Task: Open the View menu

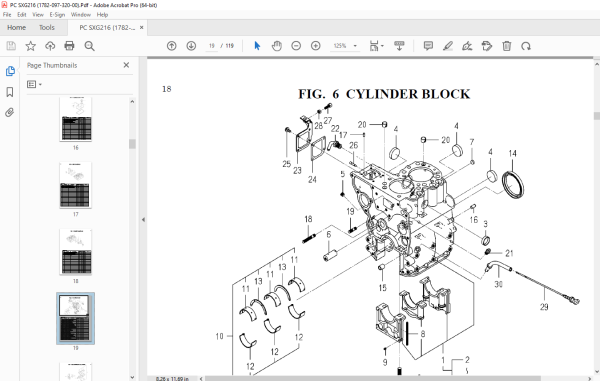Action: (38, 15)
